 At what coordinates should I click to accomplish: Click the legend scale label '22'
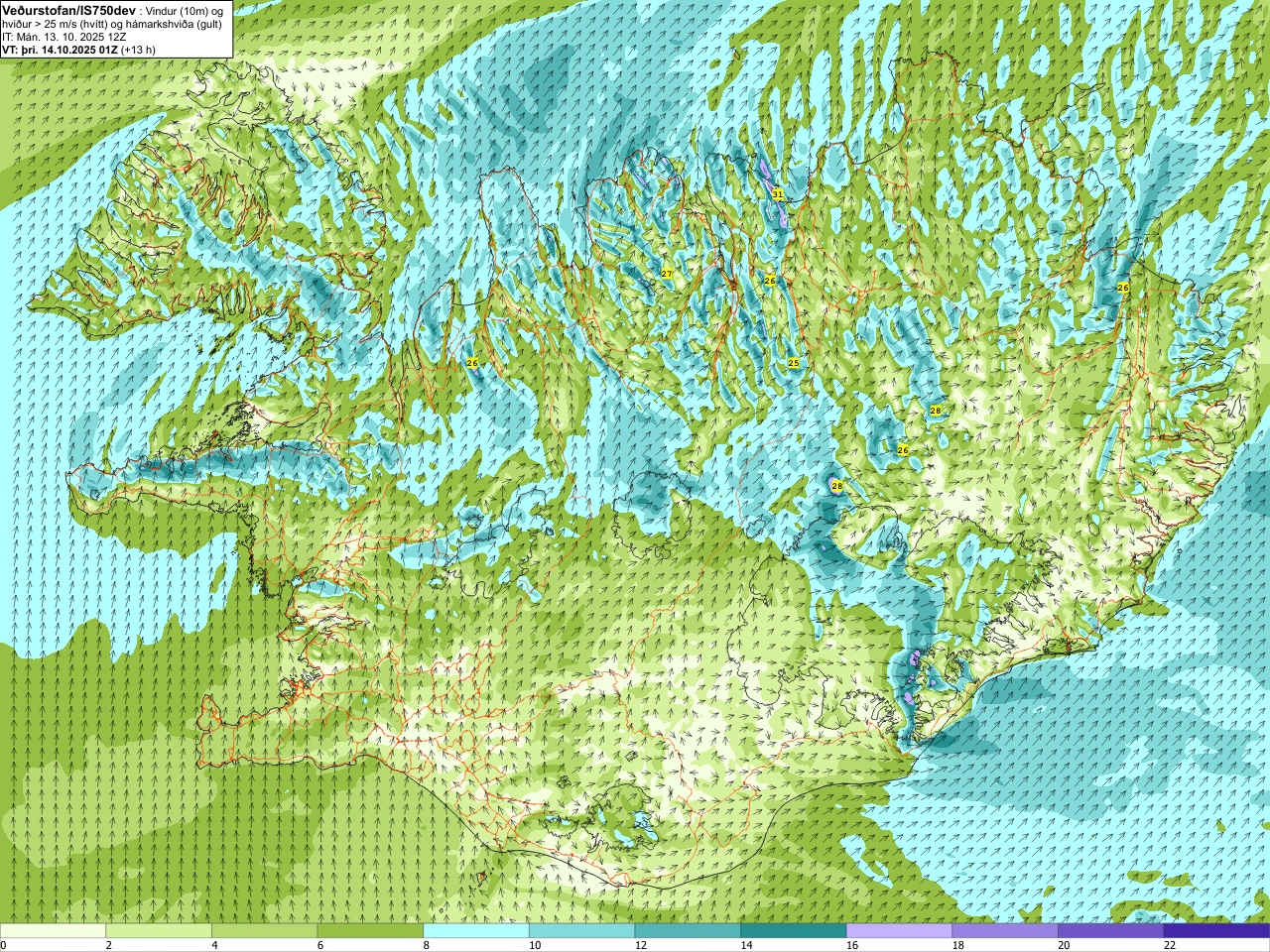(x=1170, y=945)
